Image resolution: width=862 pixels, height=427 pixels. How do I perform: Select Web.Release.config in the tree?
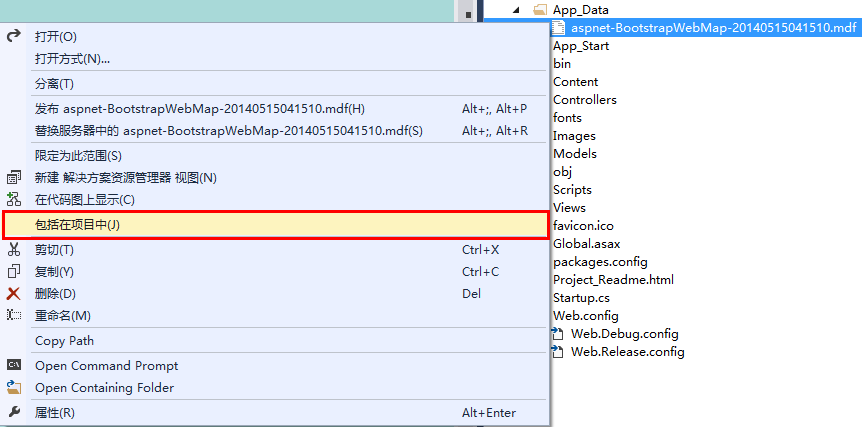(x=627, y=351)
